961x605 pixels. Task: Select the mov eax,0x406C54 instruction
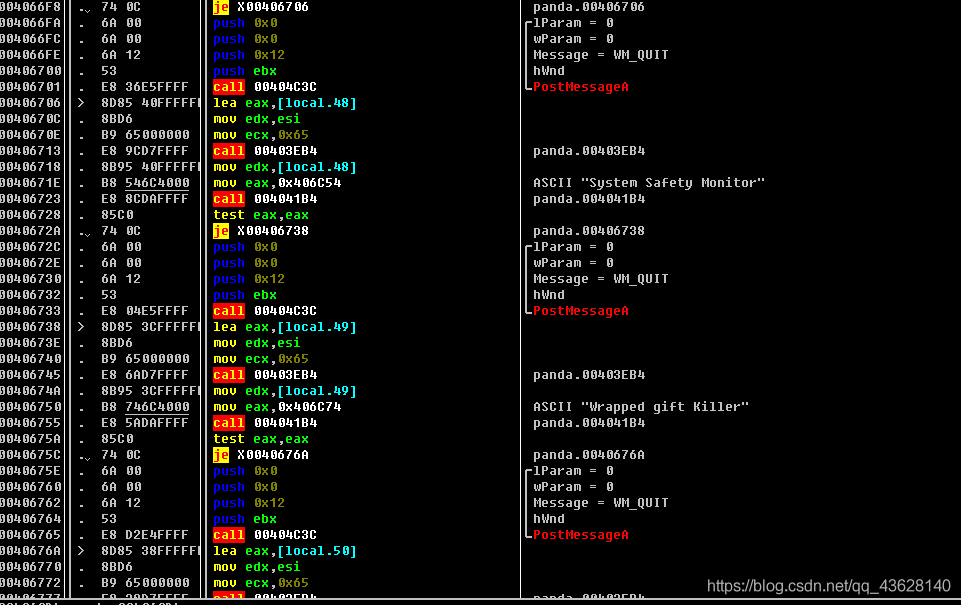tap(277, 183)
